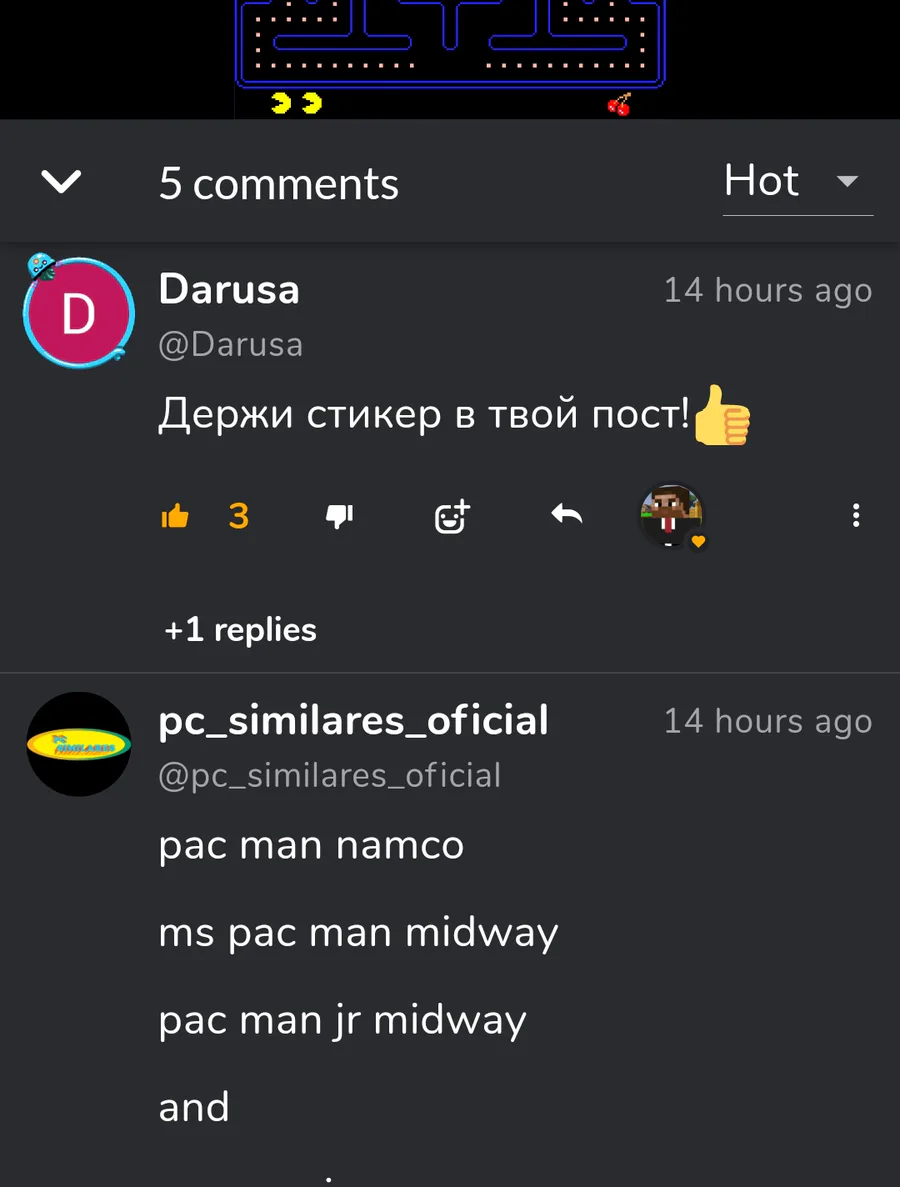Collapse comments with the down chevron
The image size is (900, 1187).
click(x=61, y=182)
